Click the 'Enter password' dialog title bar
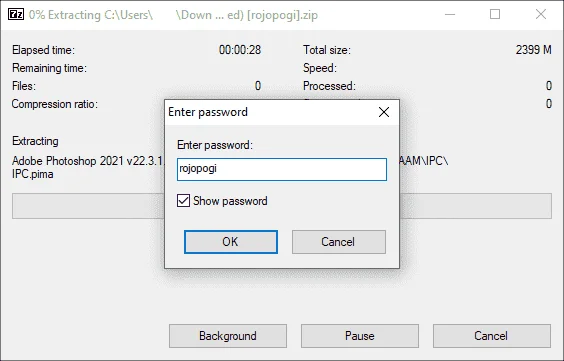The width and height of the screenshot is (564, 361). [268, 112]
